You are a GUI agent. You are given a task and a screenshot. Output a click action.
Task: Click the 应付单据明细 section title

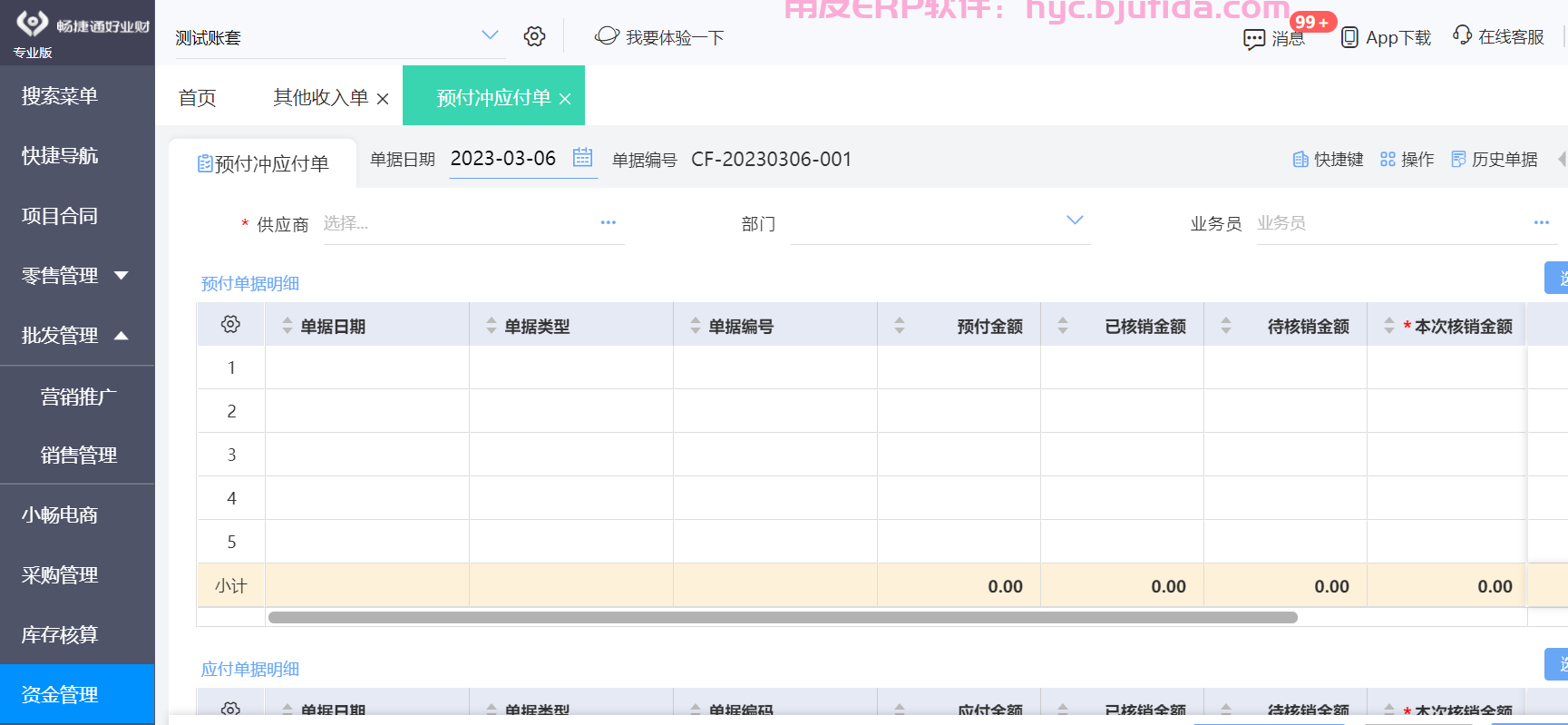tap(250, 669)
